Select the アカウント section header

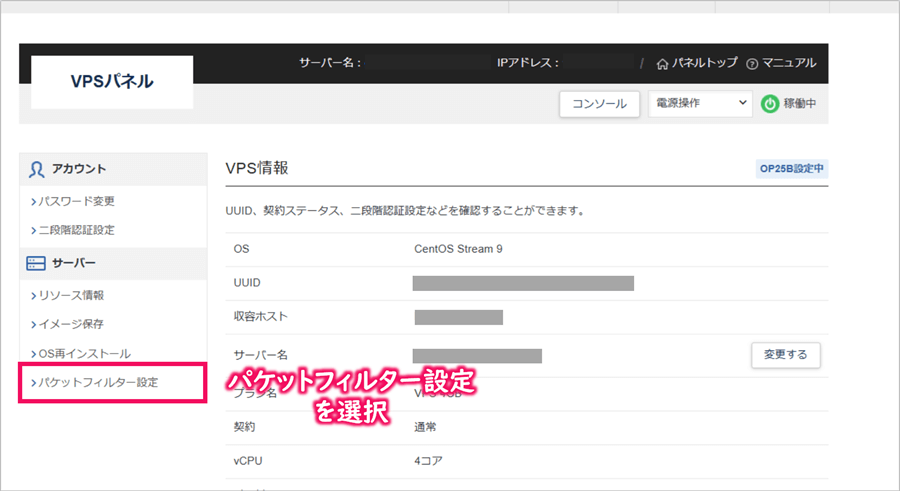pyautogui.click(x=113, y=169)
